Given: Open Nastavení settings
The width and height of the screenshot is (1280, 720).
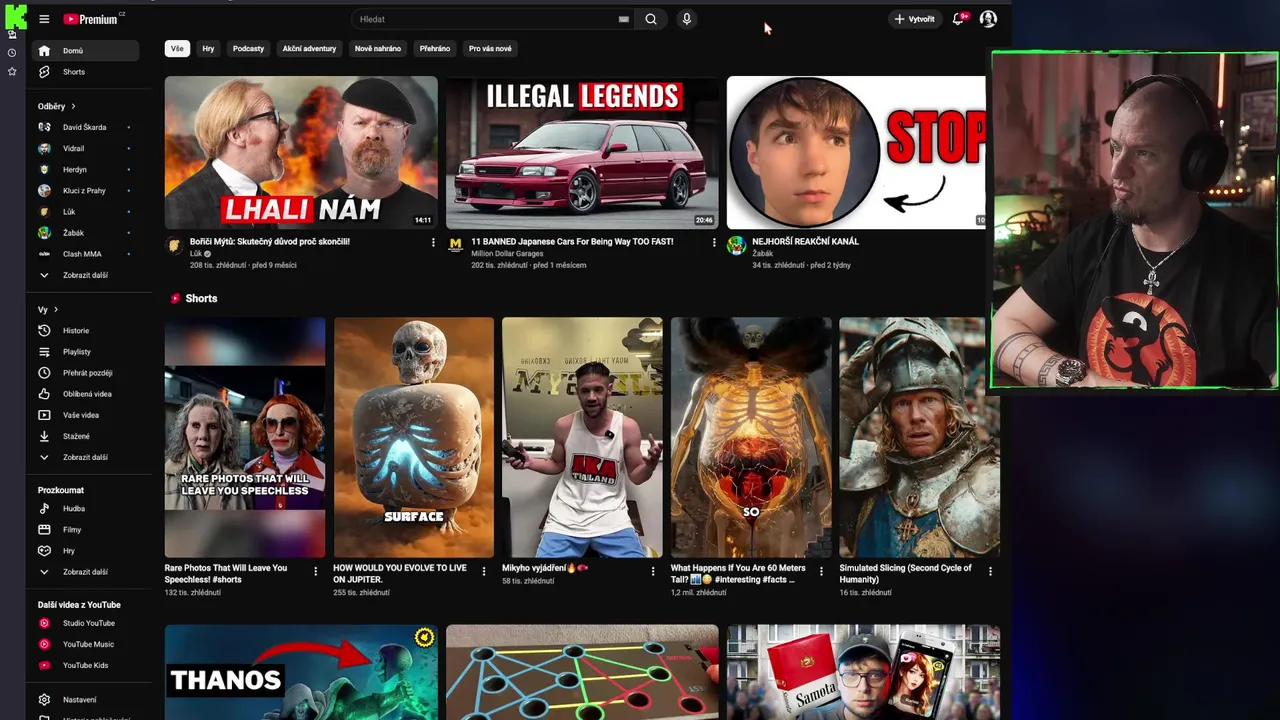Looking at the screenshot, I should click(84, 700).
